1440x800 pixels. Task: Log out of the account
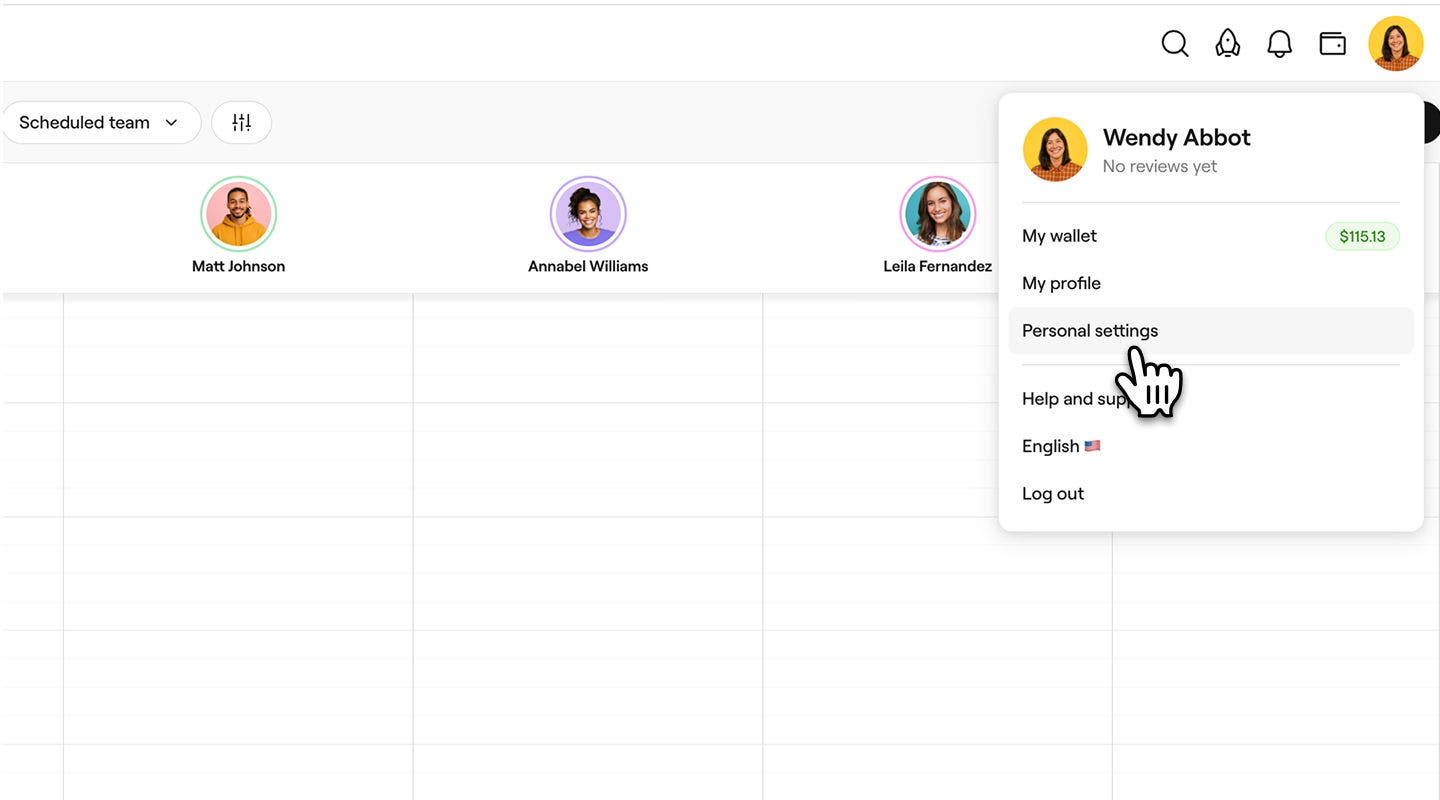(1053, 493)
